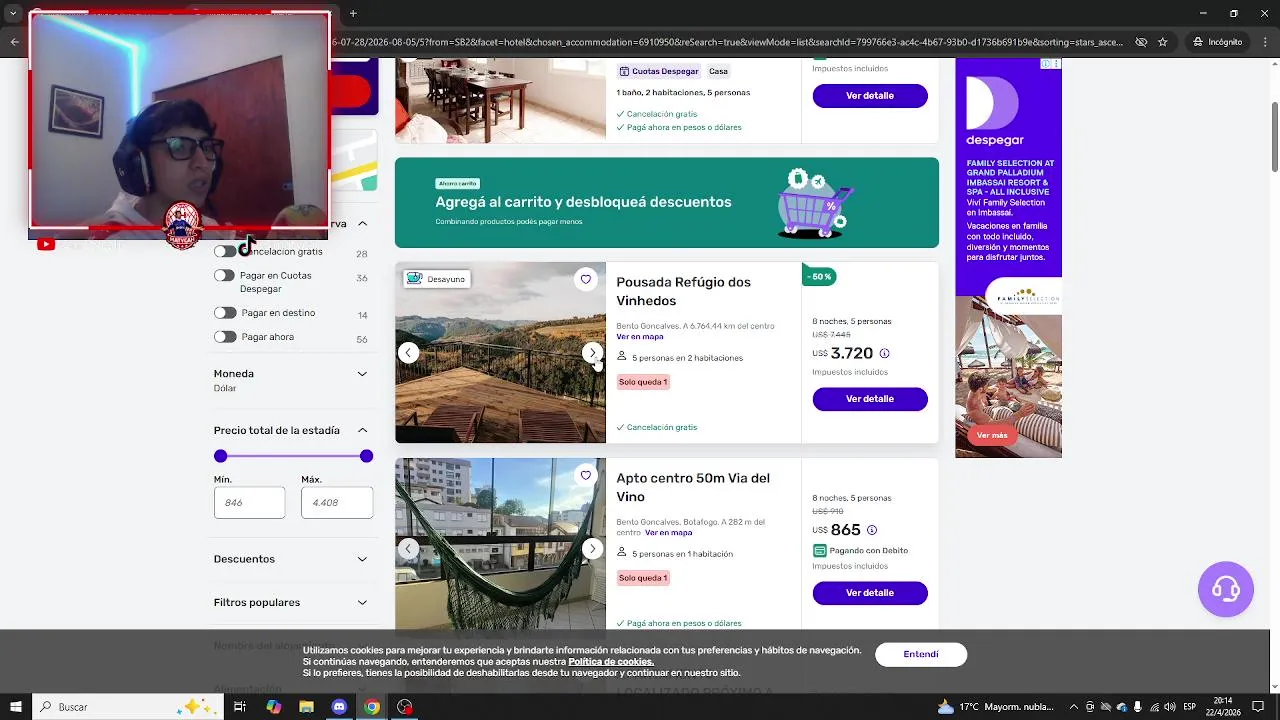Viewport: 1280px width, 720px height.
Task: Enable the Pagar en destino filter
Action: 225,313
